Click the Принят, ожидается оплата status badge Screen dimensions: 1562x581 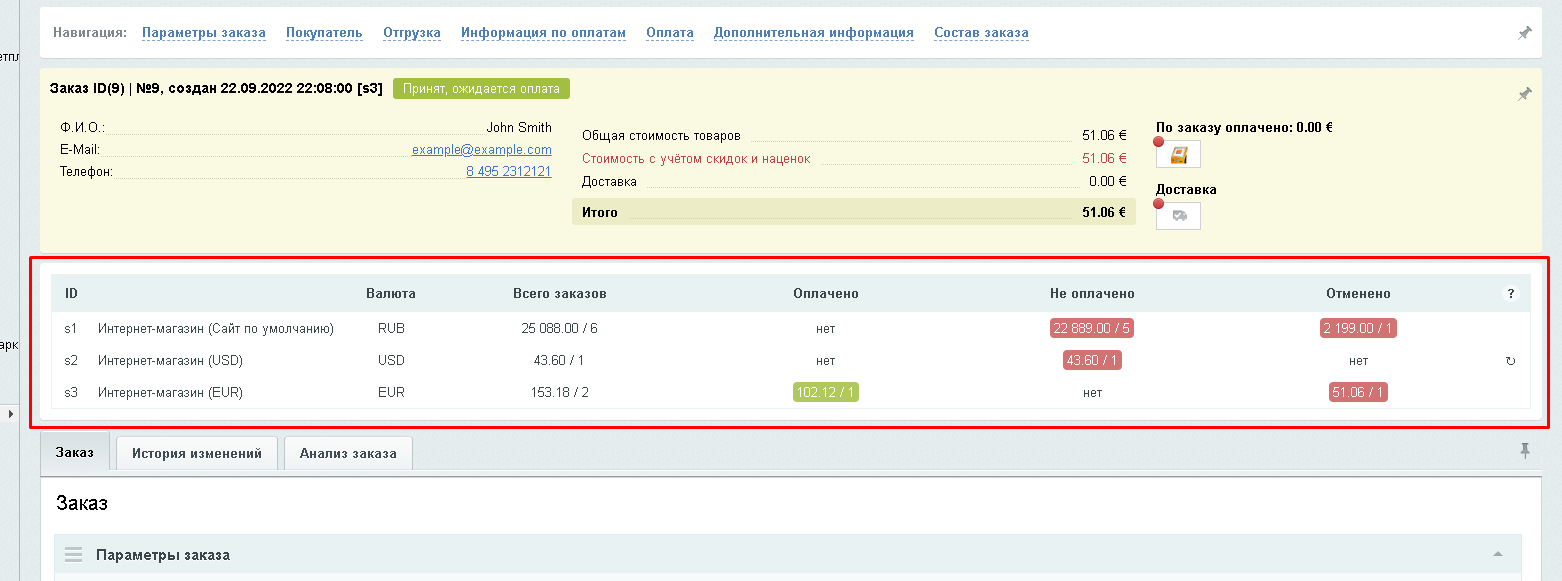pos(481,88)
